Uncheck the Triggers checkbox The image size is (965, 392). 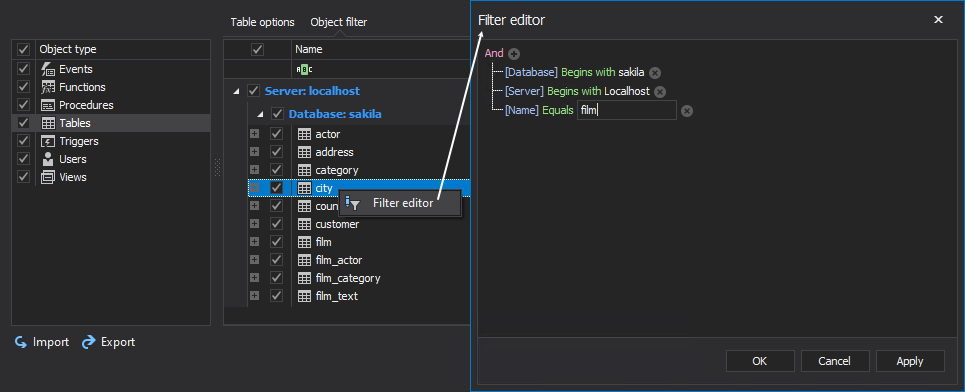pos(23,141)
